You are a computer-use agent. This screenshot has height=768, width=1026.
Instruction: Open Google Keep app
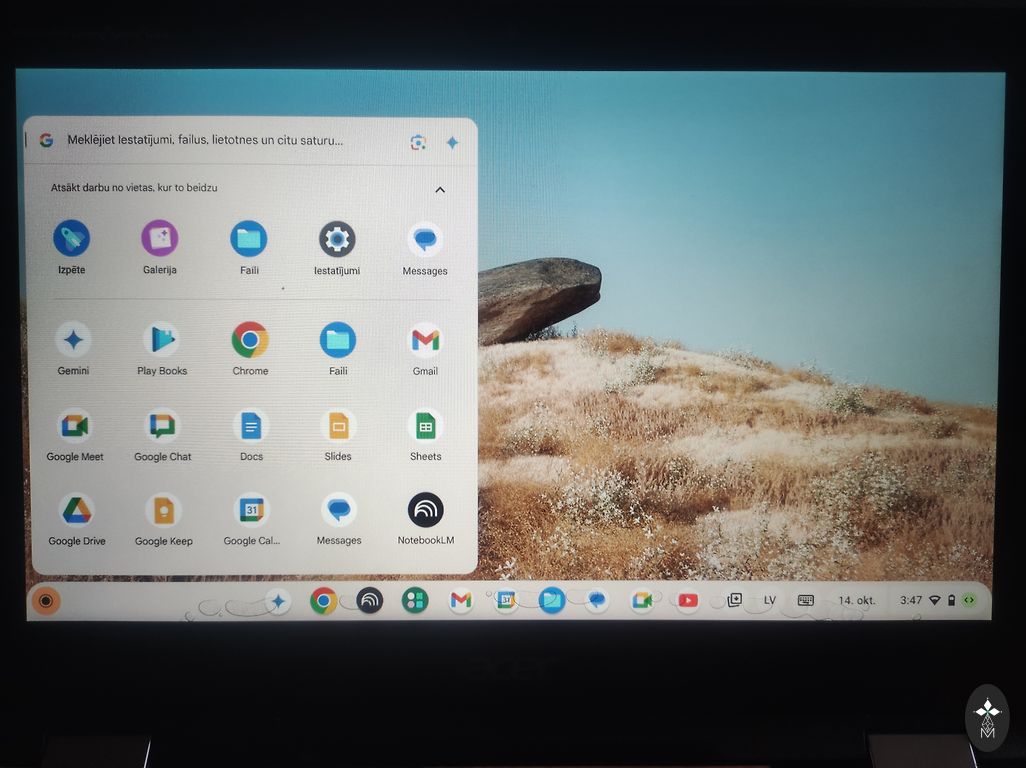(163, 511)
